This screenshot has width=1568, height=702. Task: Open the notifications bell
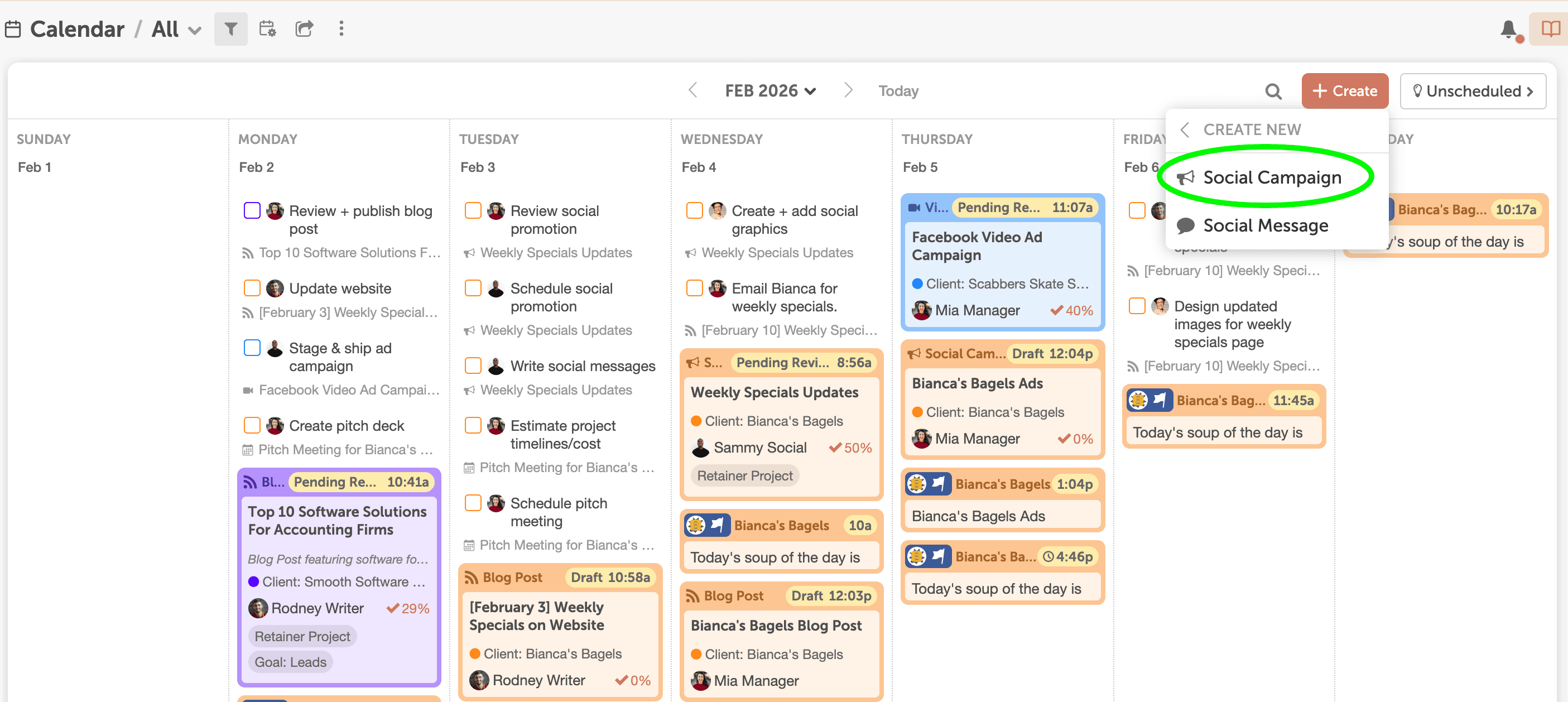coord(1508,29)
